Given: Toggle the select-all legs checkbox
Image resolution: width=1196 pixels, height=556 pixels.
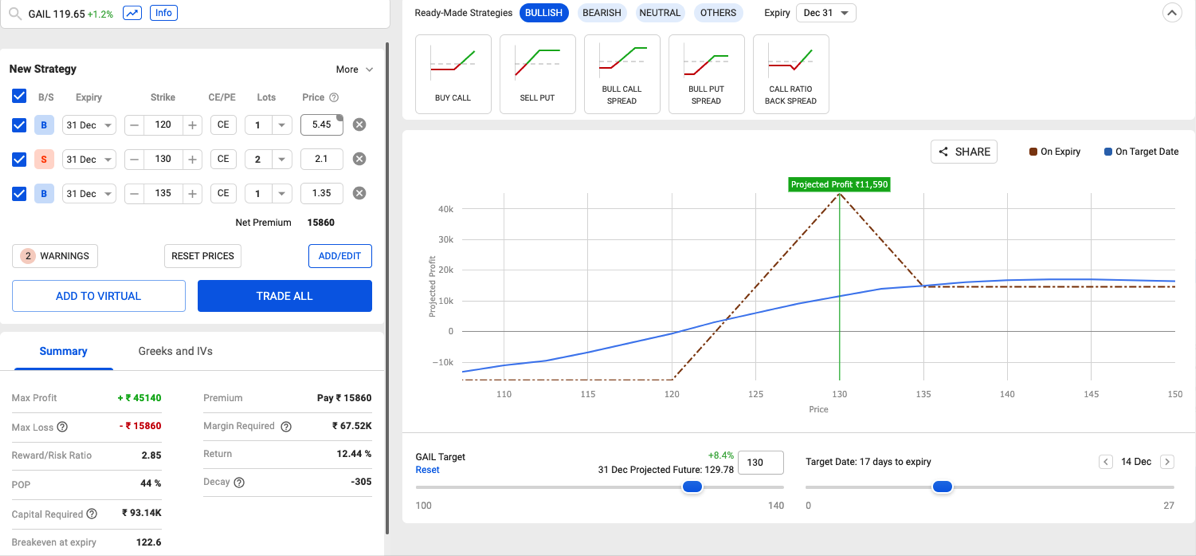Looking at the screenshot, I should tap(19, 96).
